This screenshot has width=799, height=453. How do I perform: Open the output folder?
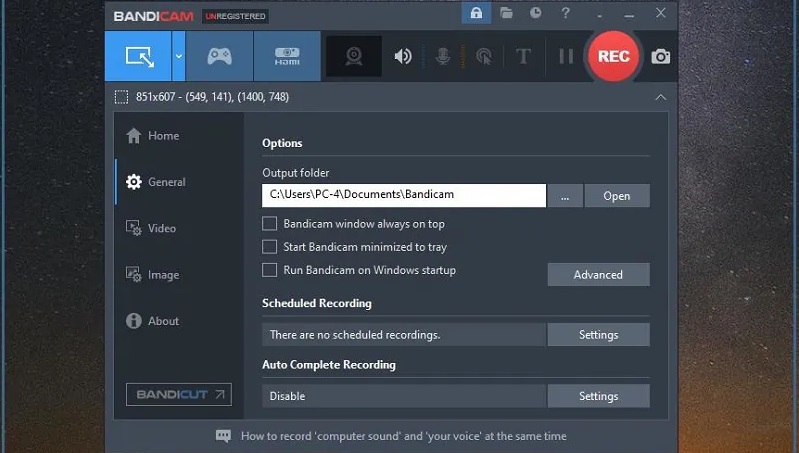click(617, 196)
